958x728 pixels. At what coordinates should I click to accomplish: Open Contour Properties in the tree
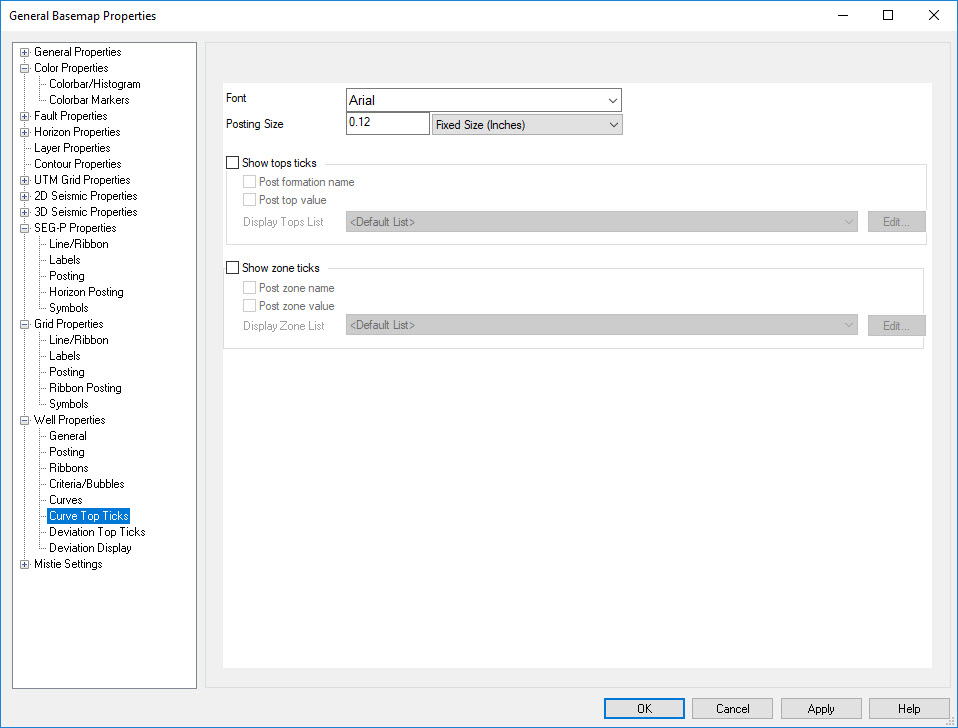click(77, 164)
